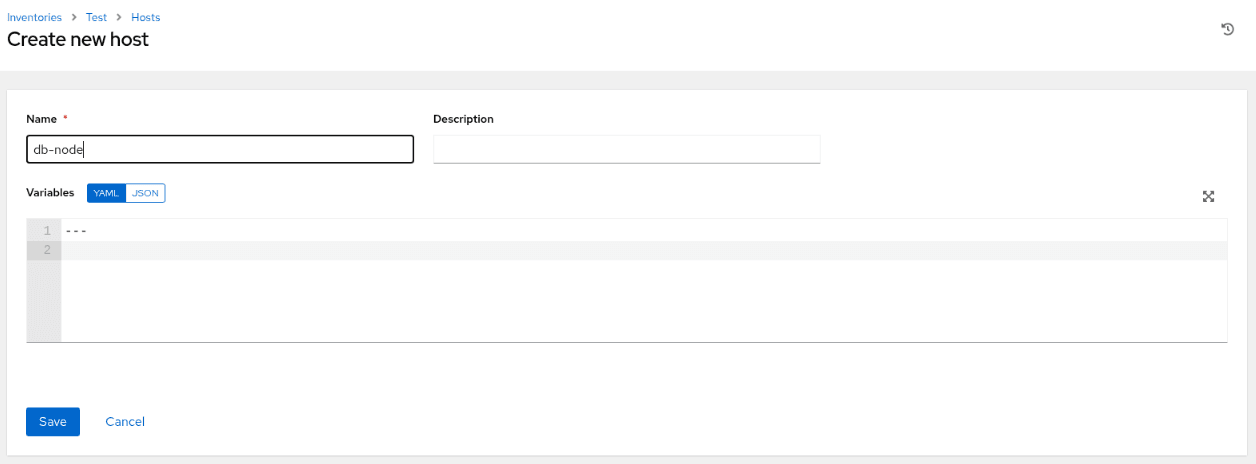Click the chevron after Test breadcrumb
This screenshot has height=464, width=1256.
[x=119, y=18]
